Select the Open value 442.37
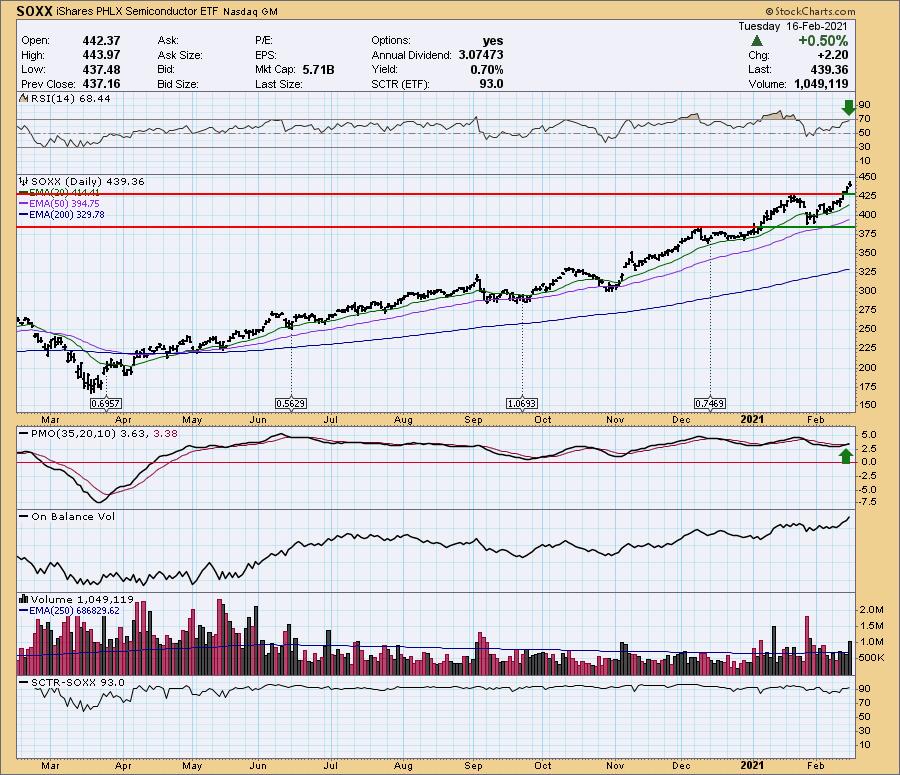 102,41
